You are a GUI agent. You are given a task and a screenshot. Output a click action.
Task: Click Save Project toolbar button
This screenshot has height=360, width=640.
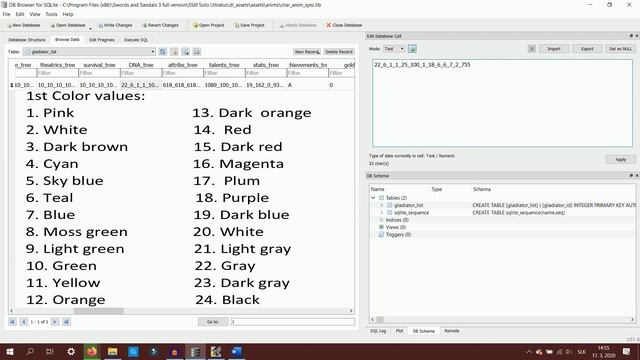[249, 25]
